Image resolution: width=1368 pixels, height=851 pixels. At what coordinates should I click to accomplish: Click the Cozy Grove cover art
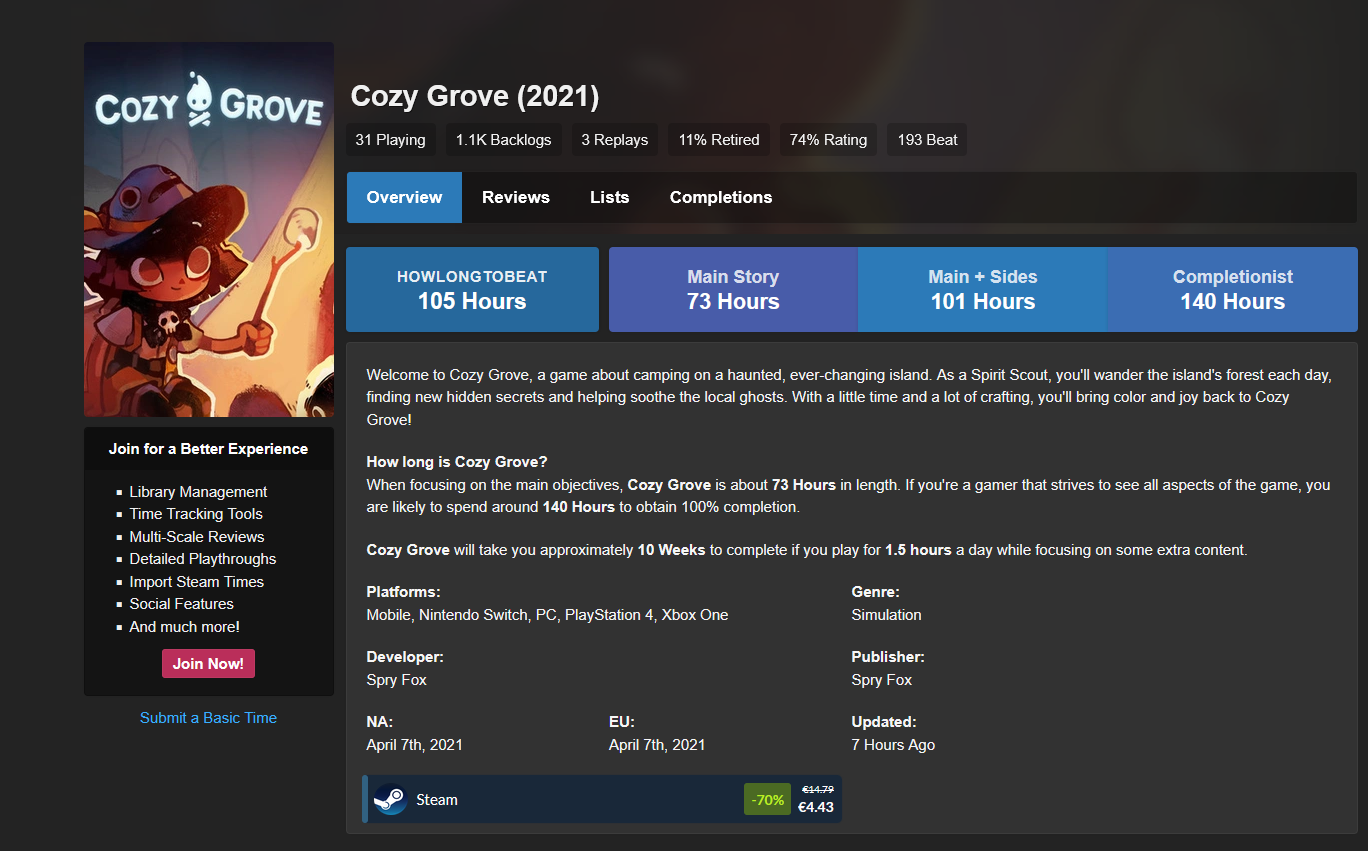click(x=209, y=230)
